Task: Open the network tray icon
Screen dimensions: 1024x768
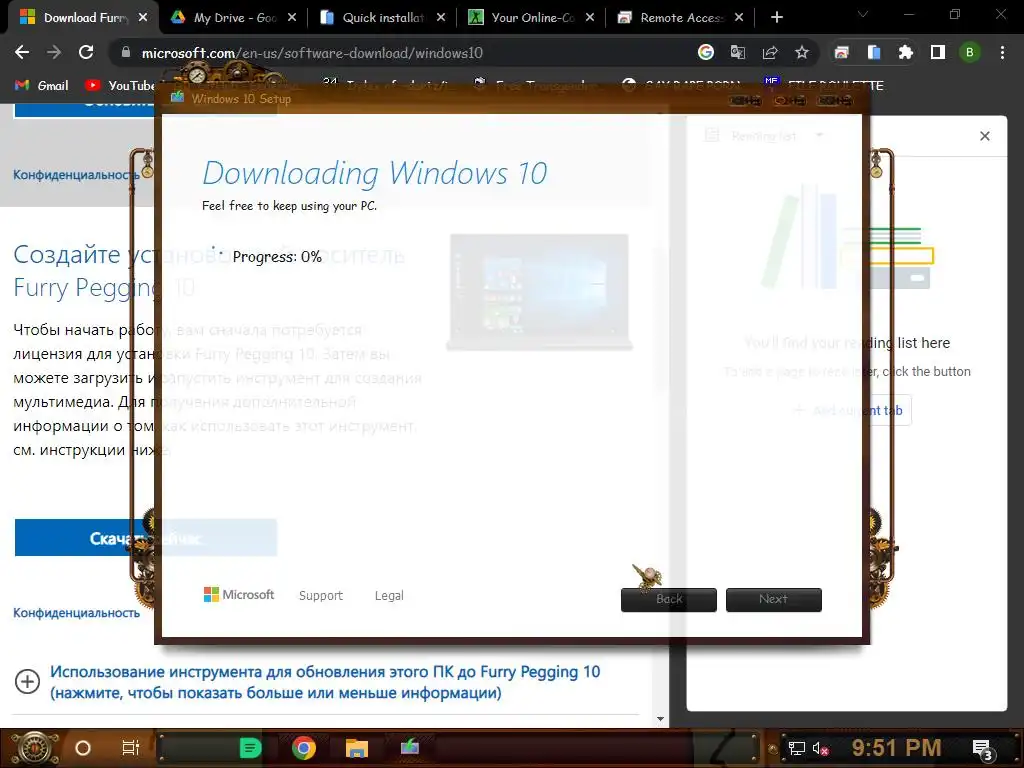Action: click(x=797, y=748)
